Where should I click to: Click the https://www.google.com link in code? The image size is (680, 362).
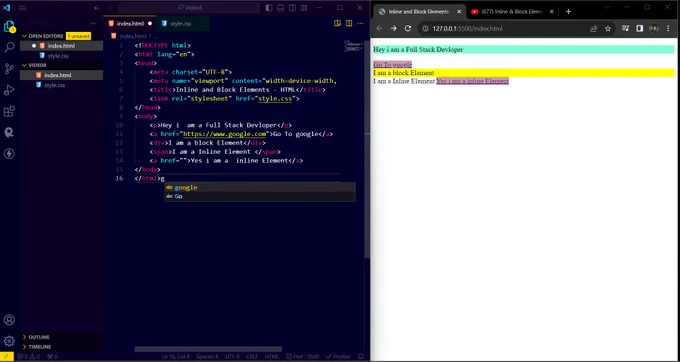pos(225,134)
